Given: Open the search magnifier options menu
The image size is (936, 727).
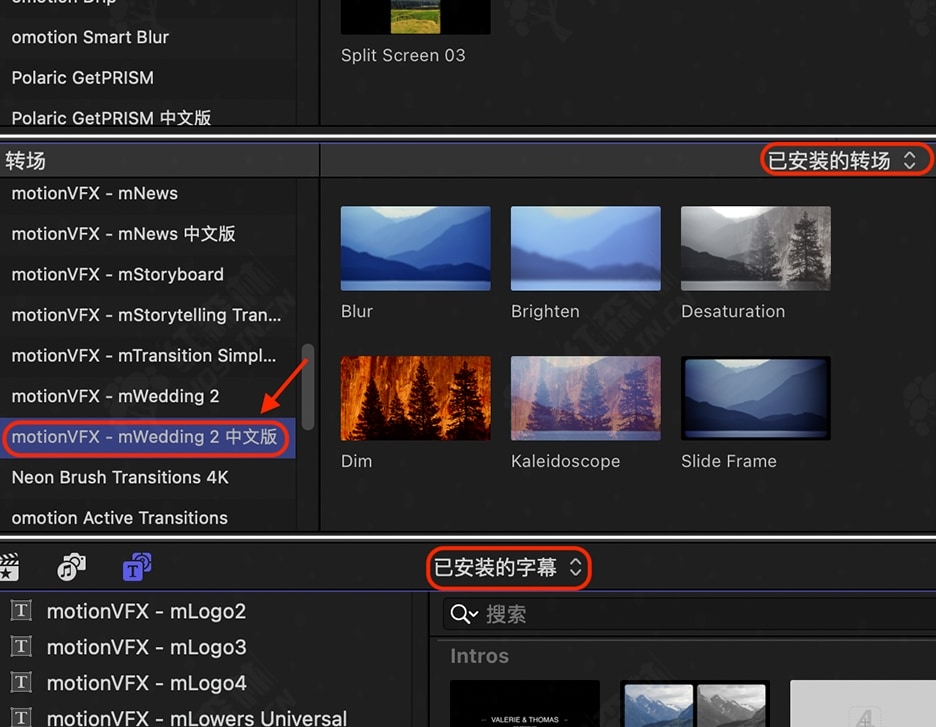Looking at the screenshot, I should [464, 614].
